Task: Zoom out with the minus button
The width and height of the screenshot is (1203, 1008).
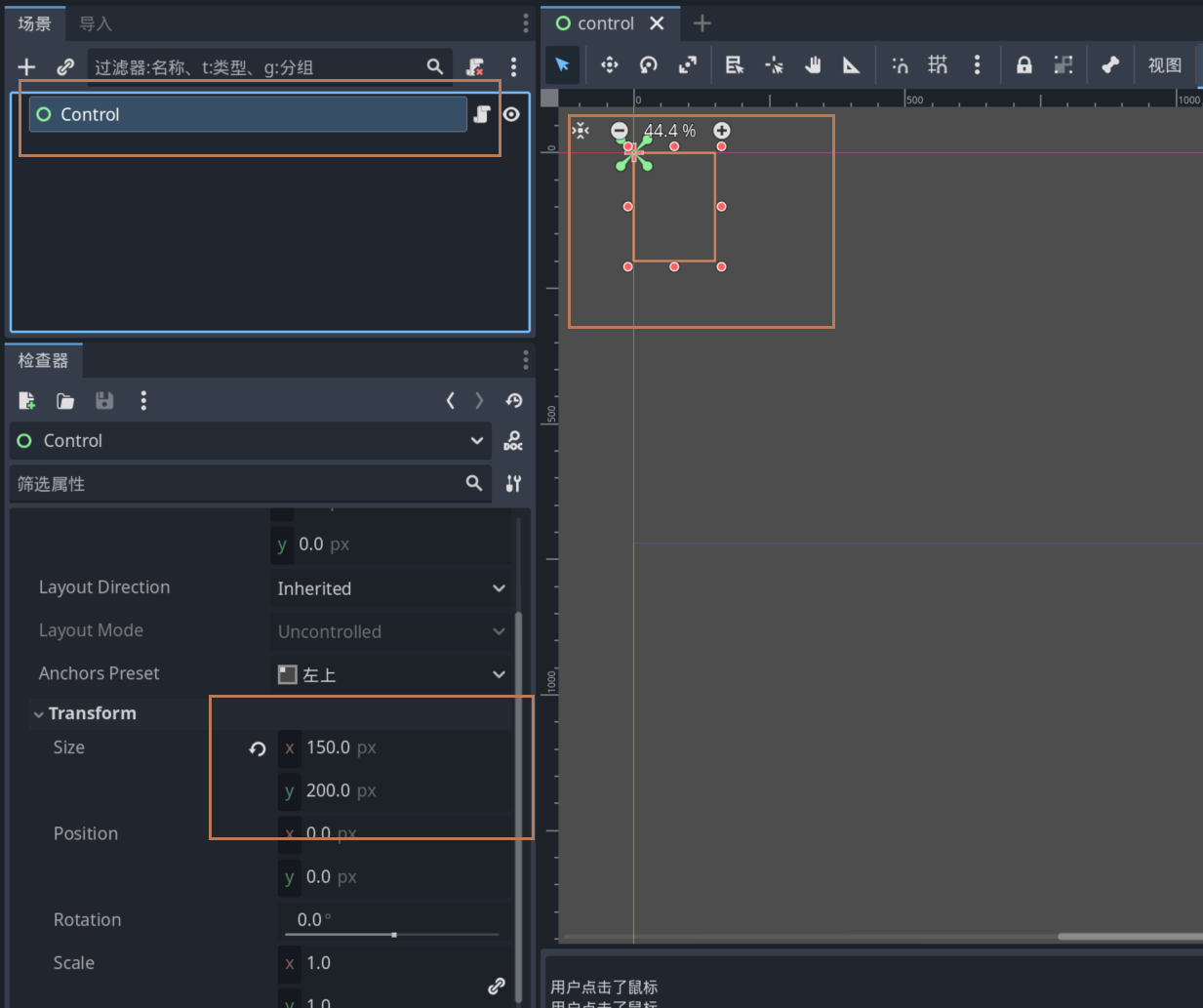Action: click(620, 130)
